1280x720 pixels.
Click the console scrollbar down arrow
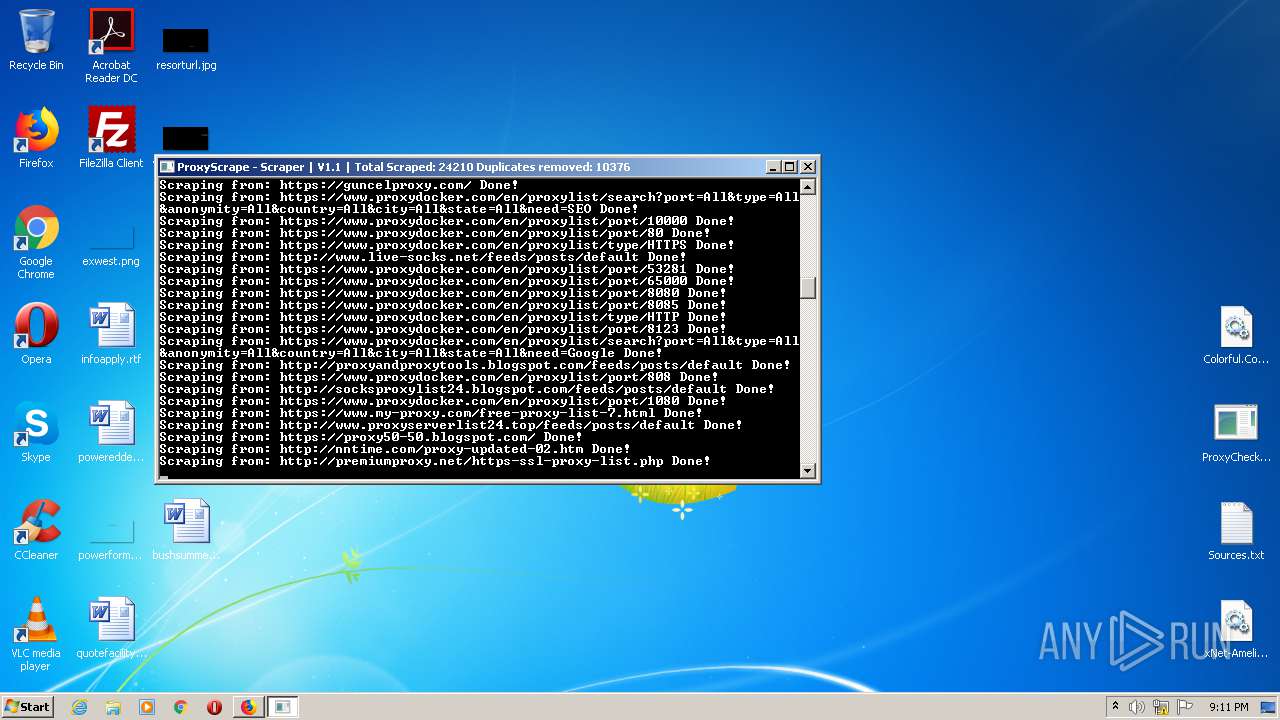pyautogui.click(x=808, y=469)
